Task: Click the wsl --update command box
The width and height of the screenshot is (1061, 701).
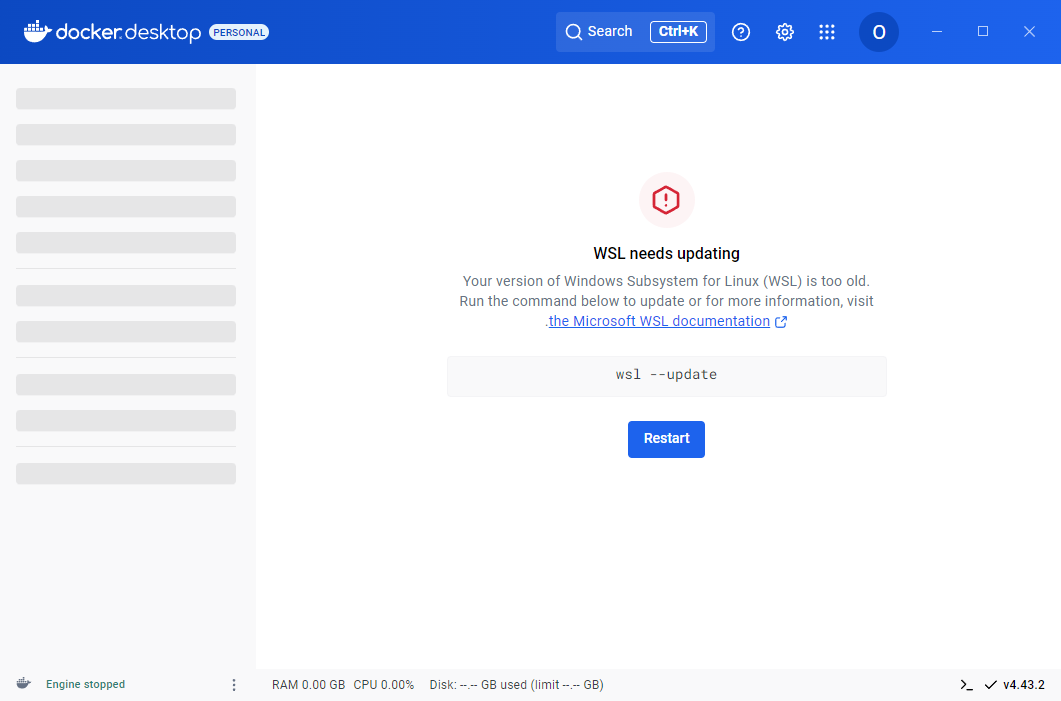Action: tap(667, 376)
